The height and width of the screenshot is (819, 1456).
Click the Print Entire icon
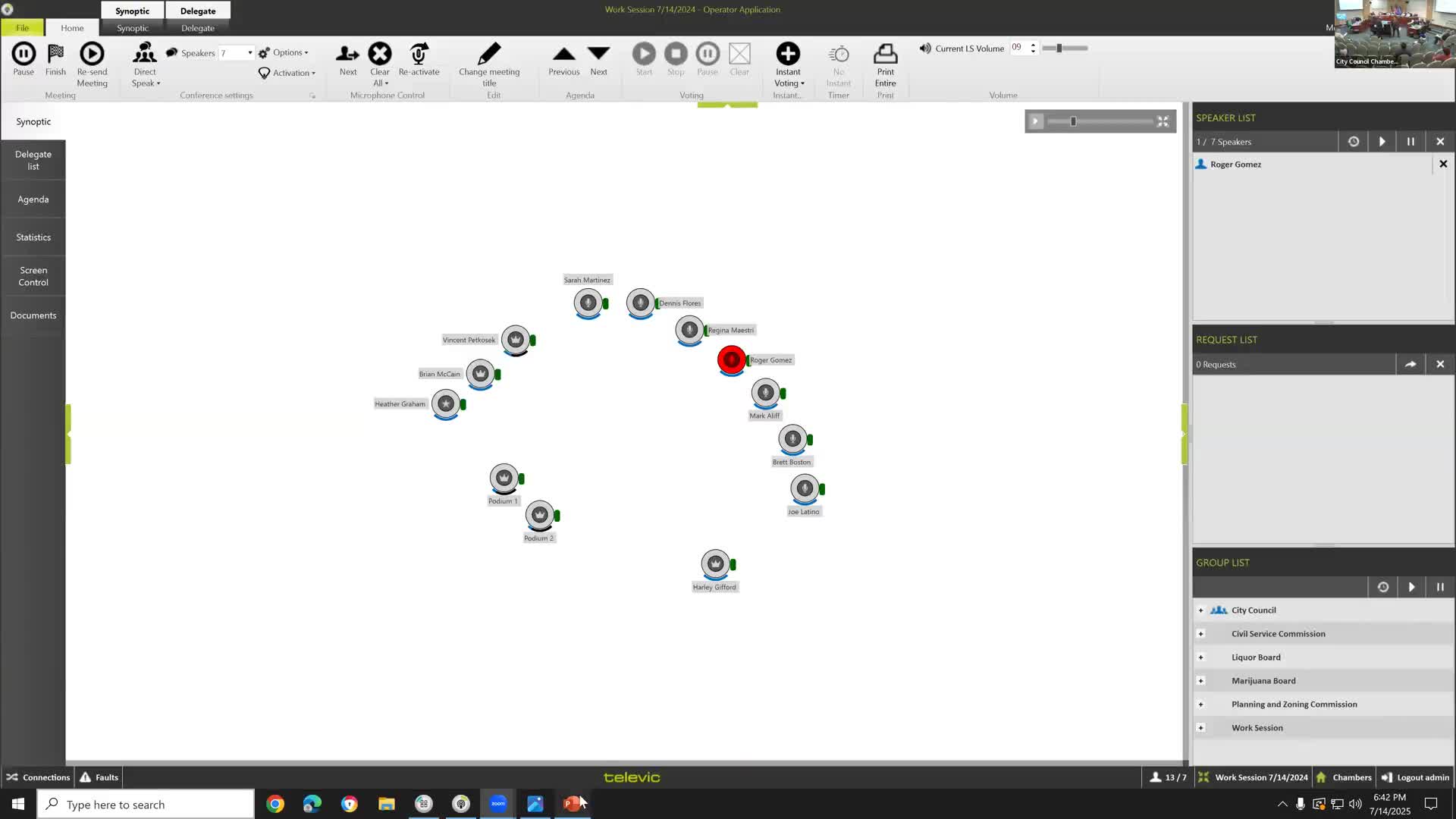click(x=885, y=54)
